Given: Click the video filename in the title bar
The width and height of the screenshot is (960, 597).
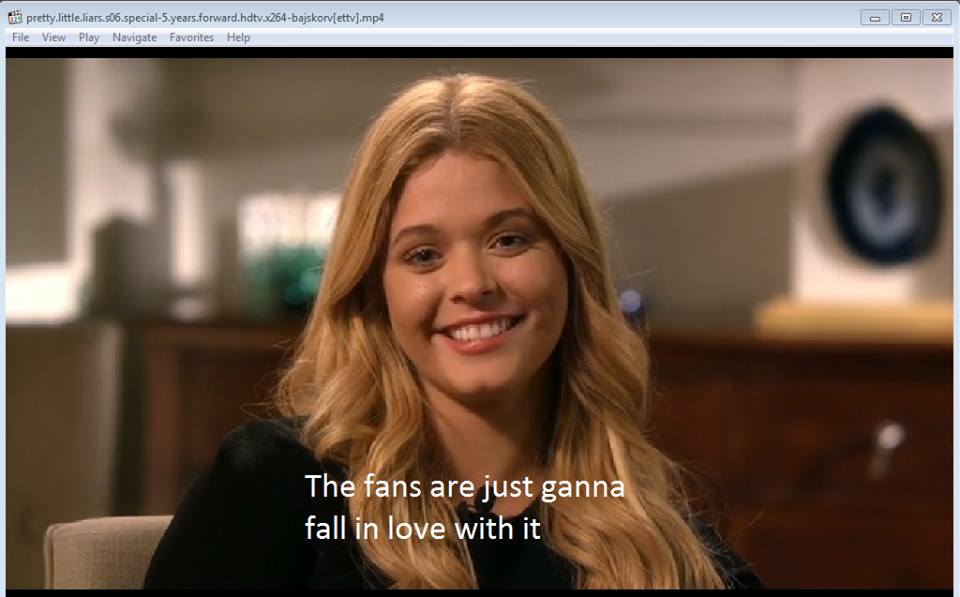Looking at the screenshot, I should click(200, 17).
